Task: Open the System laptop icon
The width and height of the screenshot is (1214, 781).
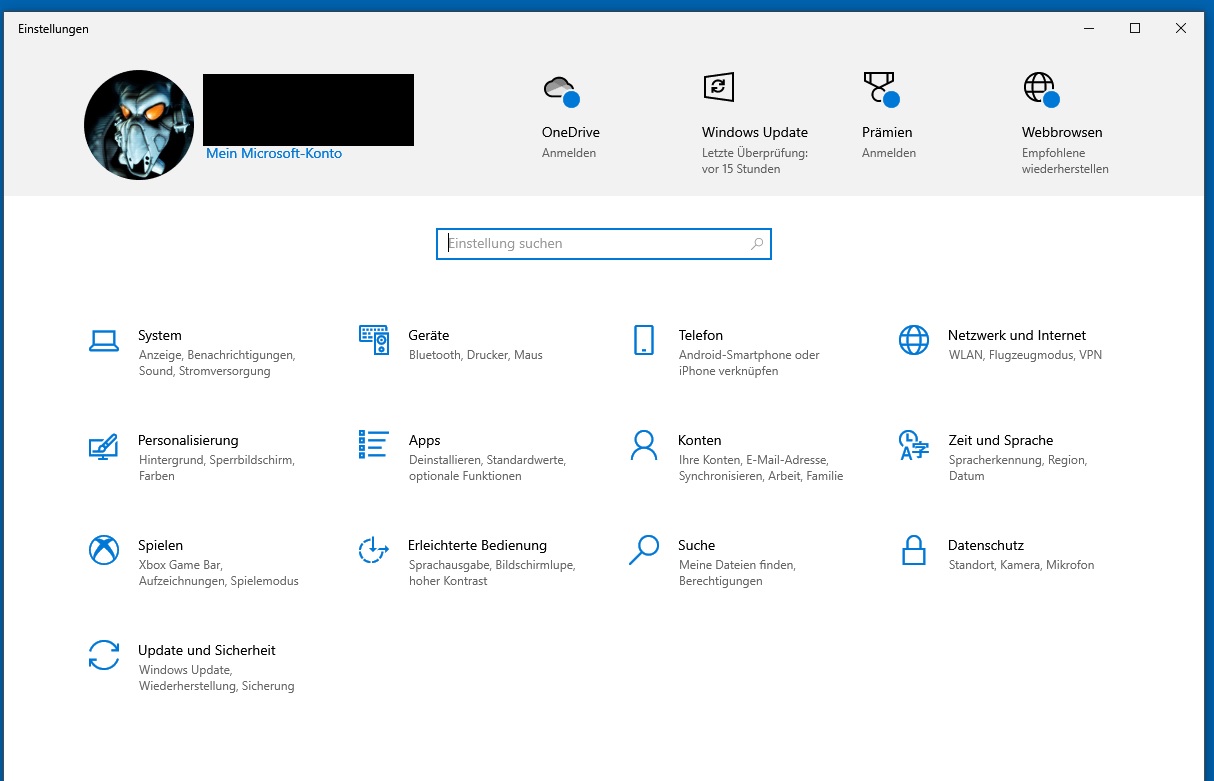Action: (104, 341)
